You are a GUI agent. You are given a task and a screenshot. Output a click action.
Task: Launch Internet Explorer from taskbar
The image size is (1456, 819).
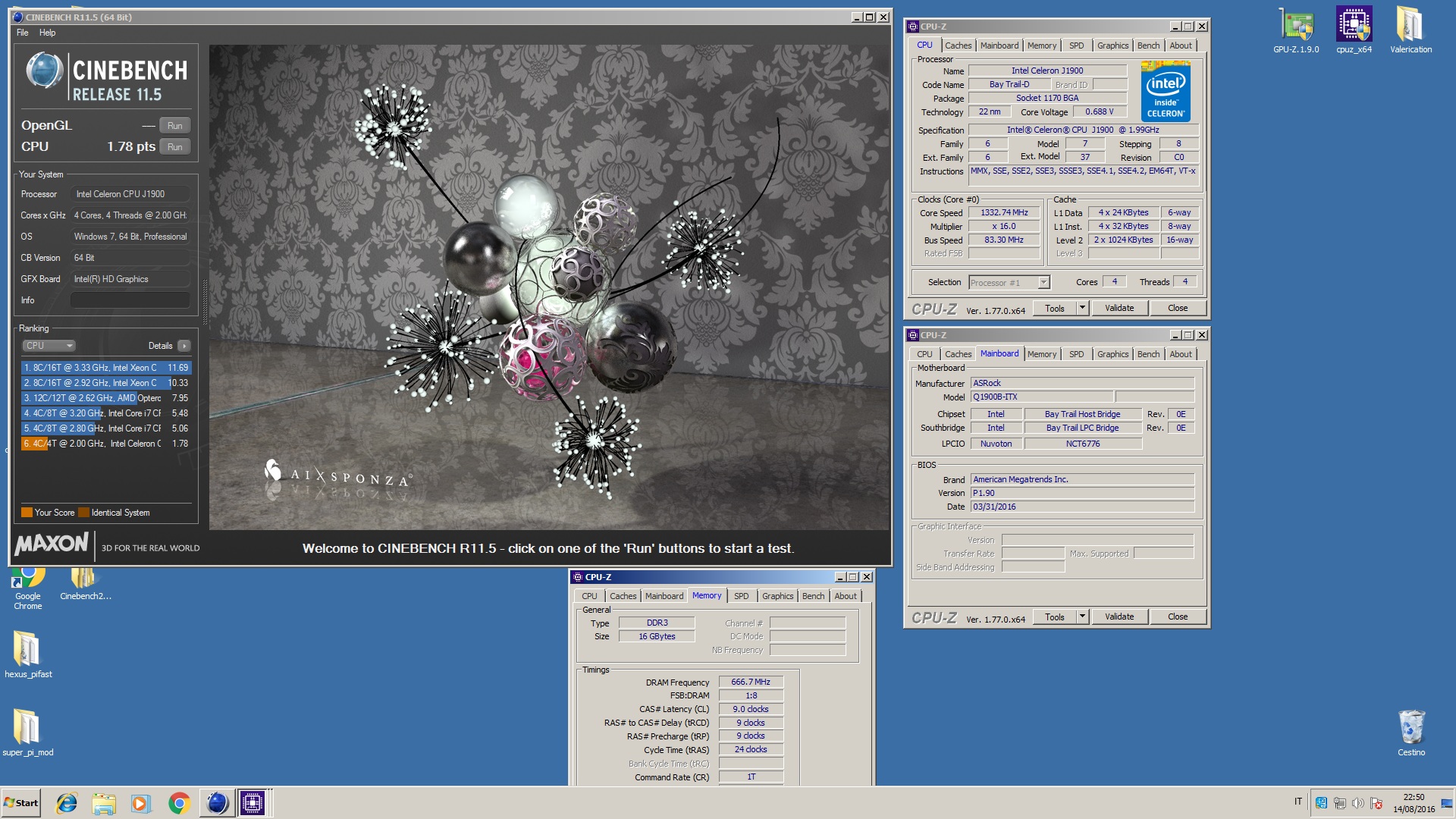coord(67,803)
